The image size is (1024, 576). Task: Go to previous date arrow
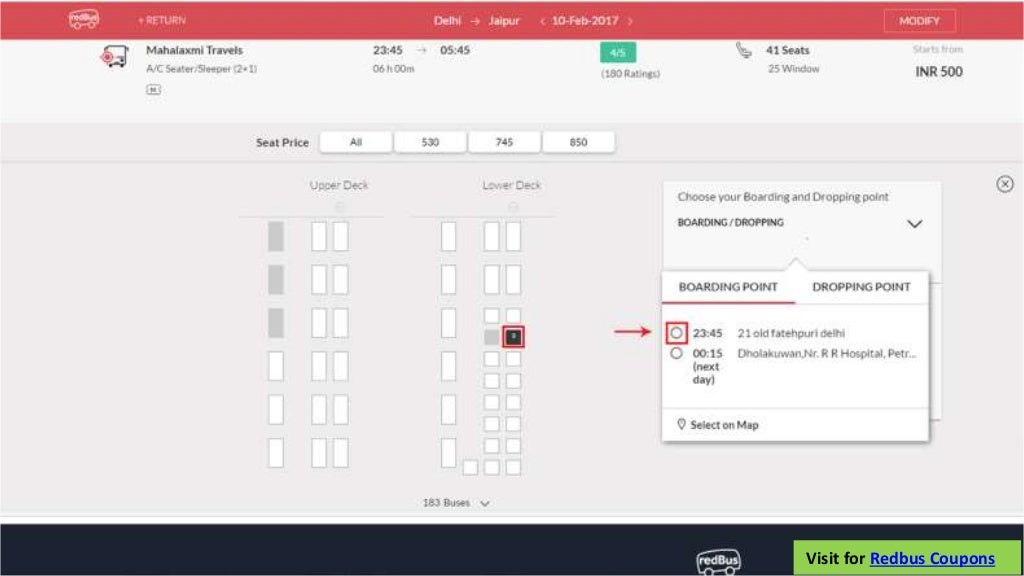[542, 21]
